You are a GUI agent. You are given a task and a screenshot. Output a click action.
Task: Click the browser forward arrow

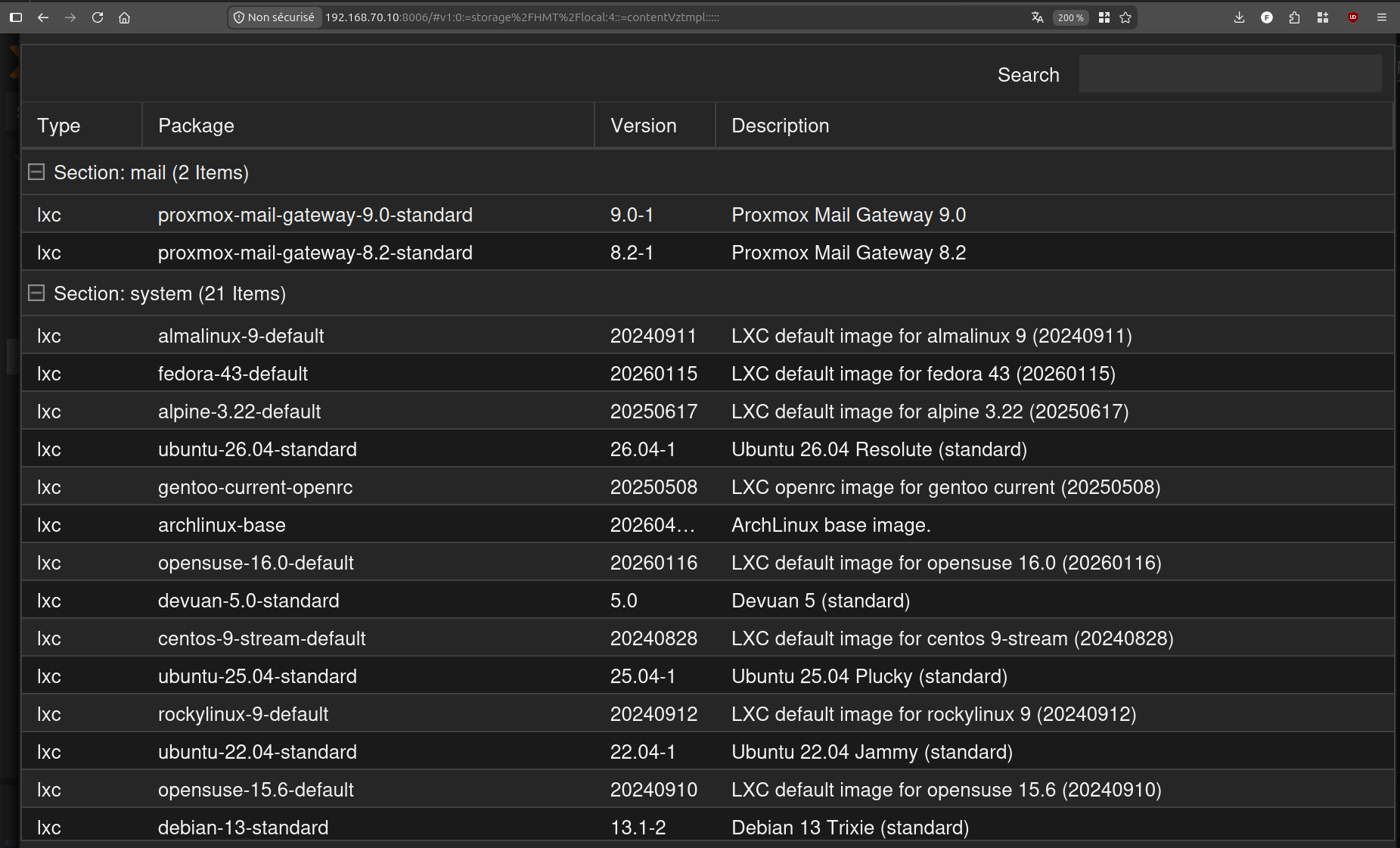(x=70, y=17)
